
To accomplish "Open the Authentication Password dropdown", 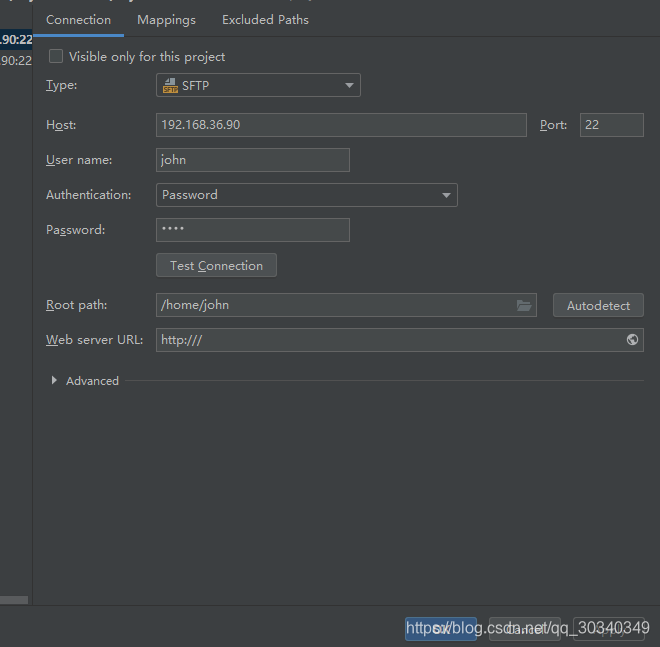I will tap(306, 195).
